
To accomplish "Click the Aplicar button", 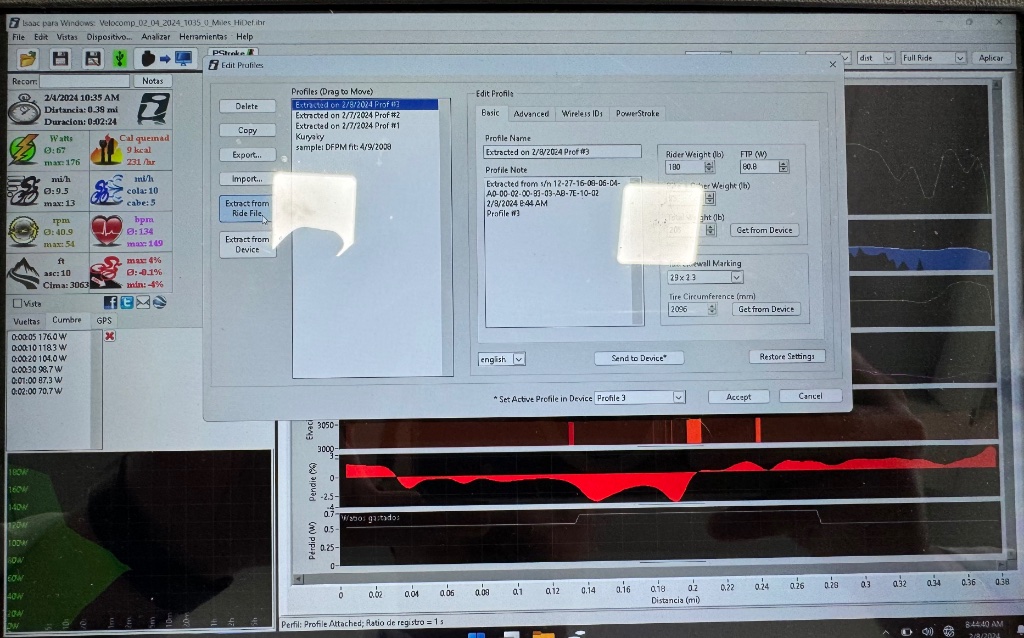I will 991,58.
